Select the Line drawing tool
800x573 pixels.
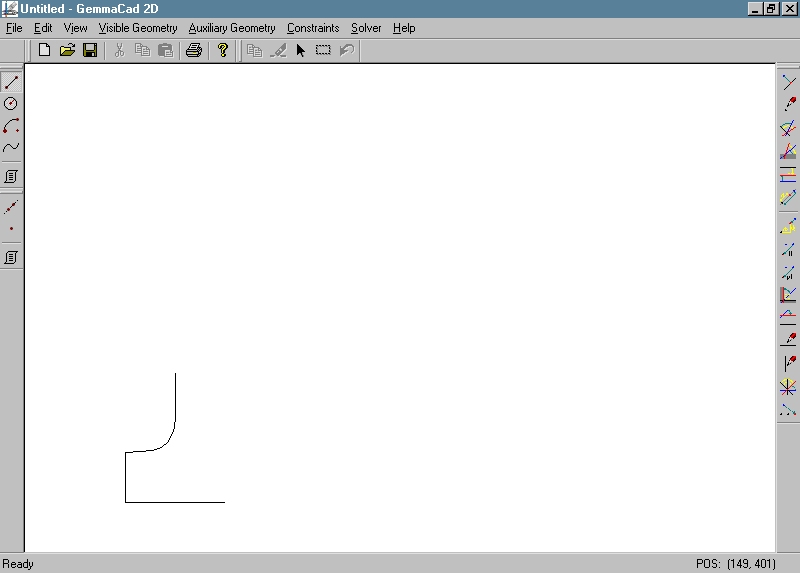(x=11, y=82)
